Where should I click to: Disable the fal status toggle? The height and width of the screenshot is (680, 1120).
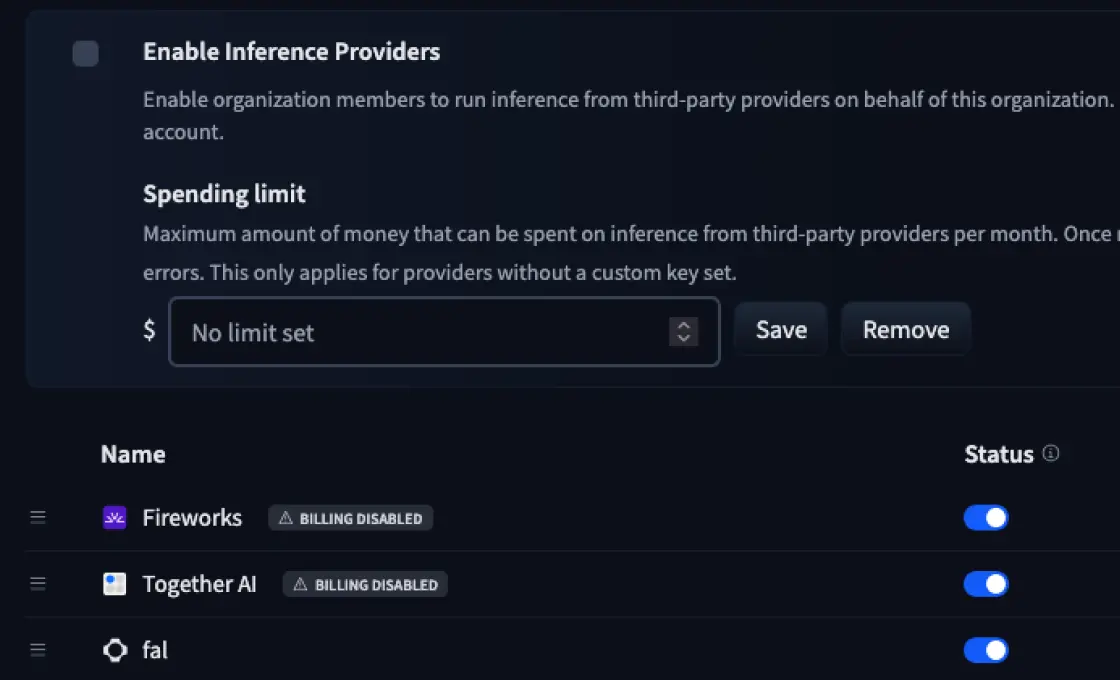[986, 650]
